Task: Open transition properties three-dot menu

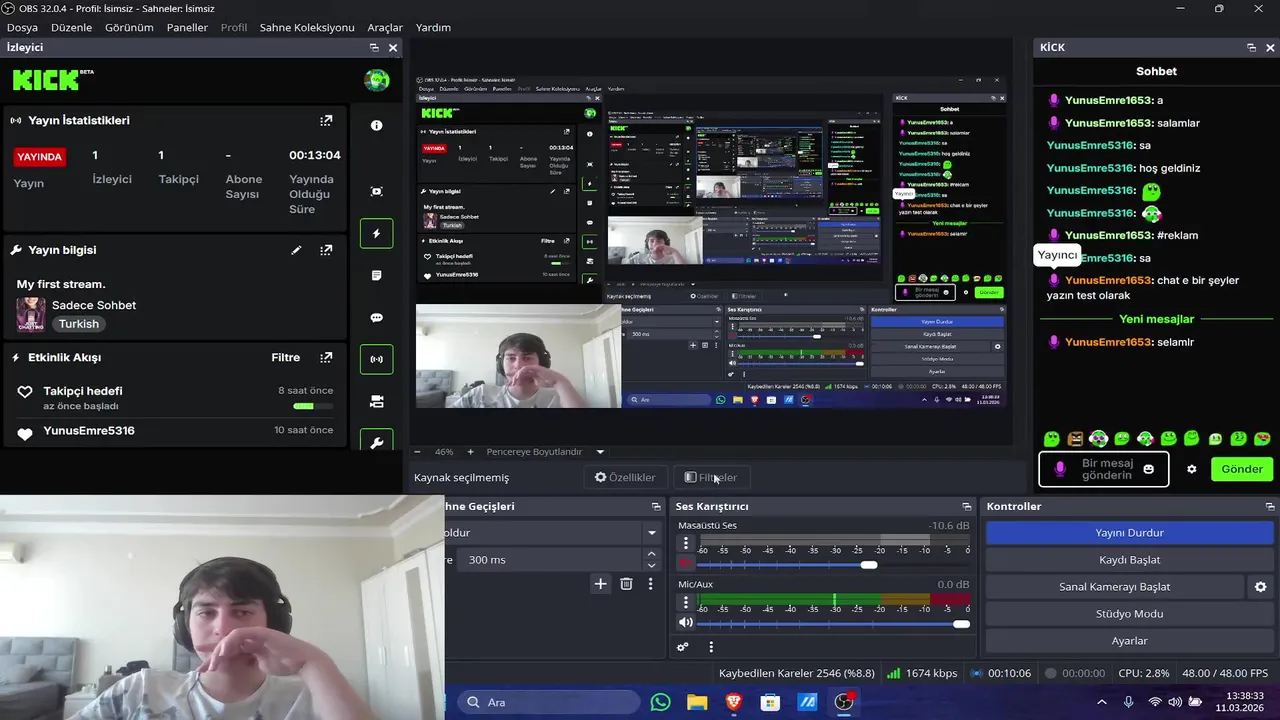Action: coord(651,584)
